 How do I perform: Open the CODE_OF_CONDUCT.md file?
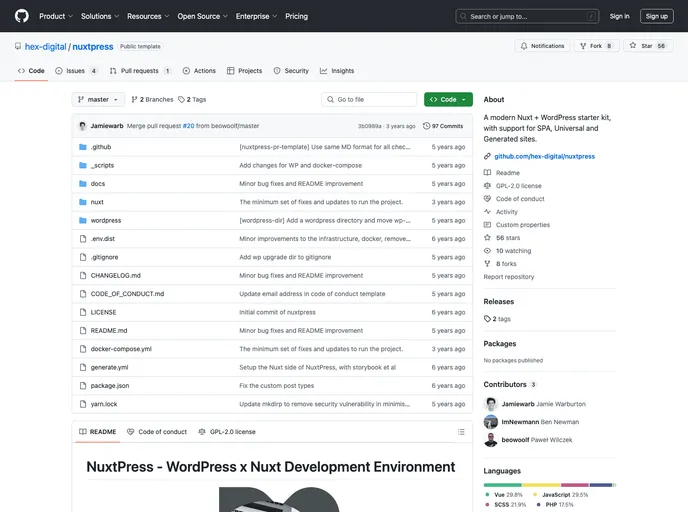tap(127, 294)
